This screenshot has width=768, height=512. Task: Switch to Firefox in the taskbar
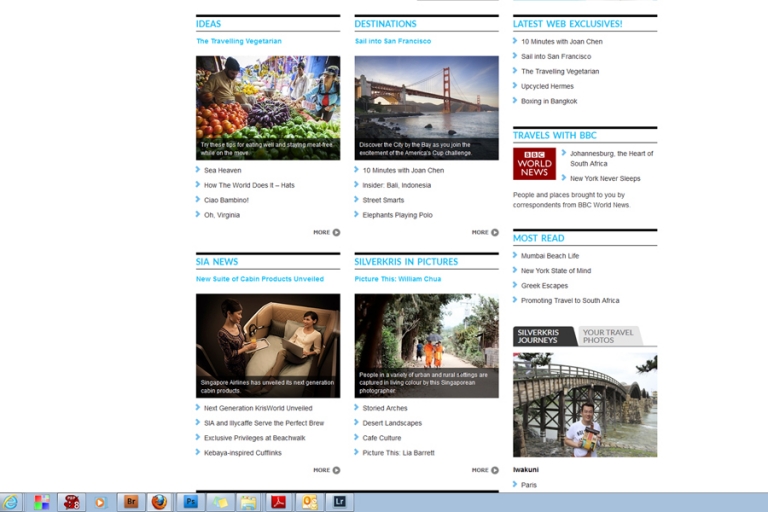click(159, 502)
